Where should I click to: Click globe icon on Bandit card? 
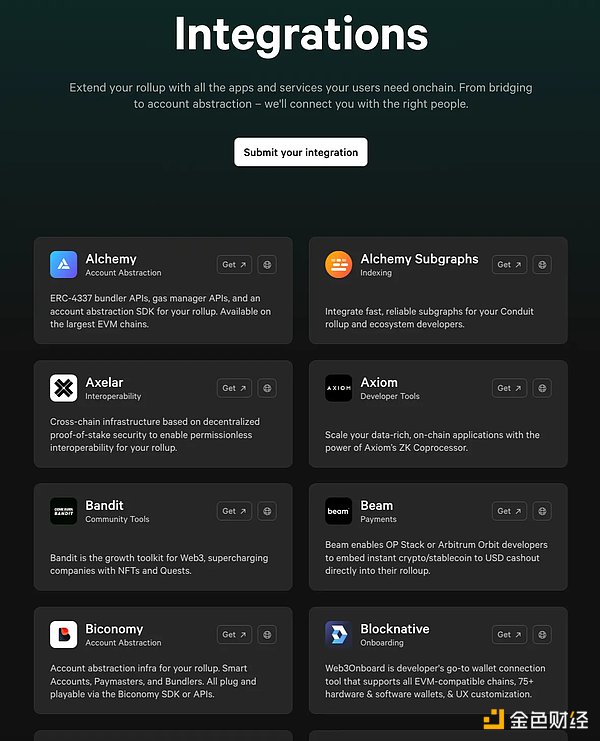pyautogui.click(x=267, y=511)
